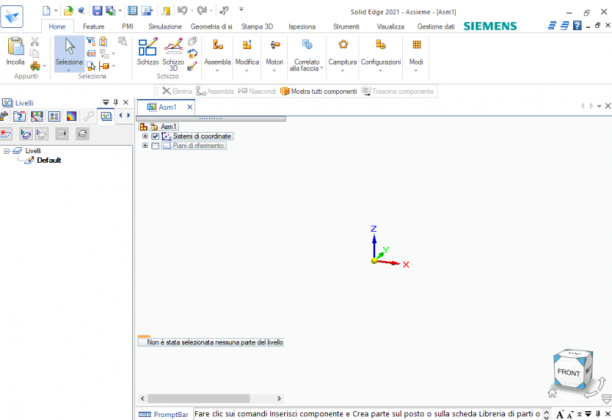
Task: Open dropdown arrow under Assembla
Action: pyautogui.click(x=217, y=71)
